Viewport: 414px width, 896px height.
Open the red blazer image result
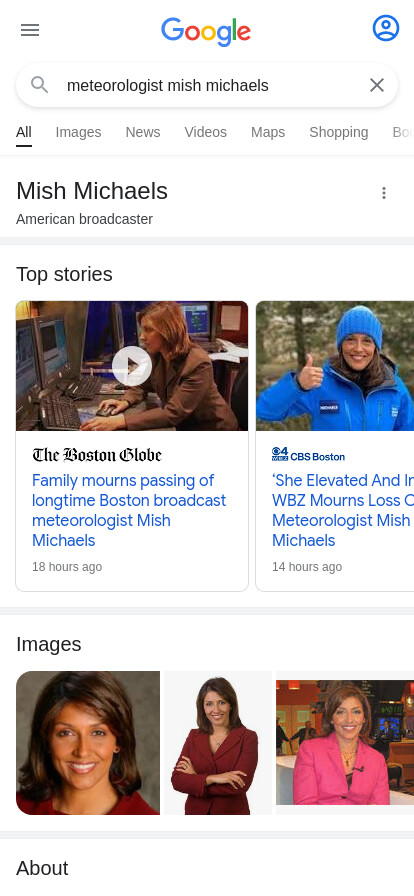218,743
